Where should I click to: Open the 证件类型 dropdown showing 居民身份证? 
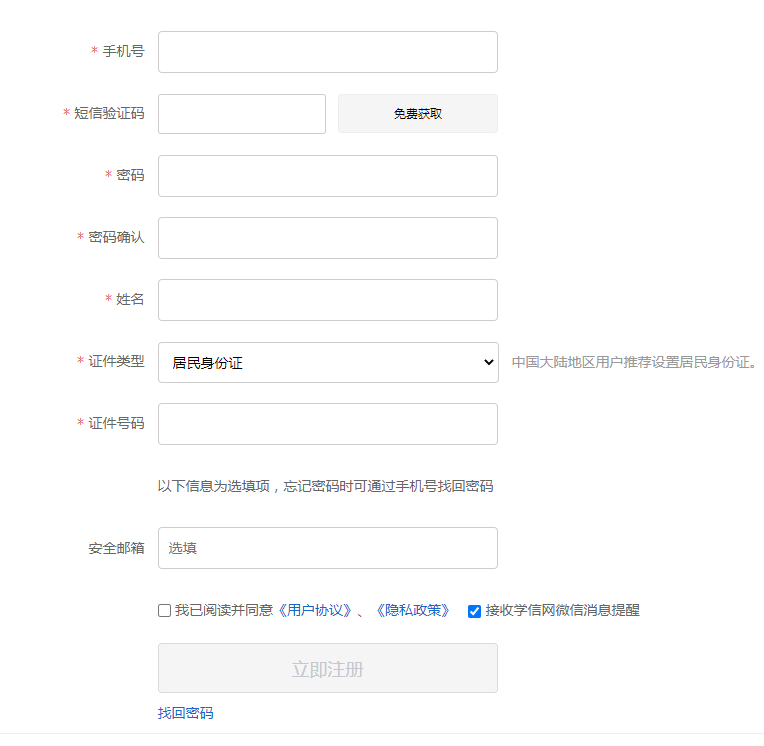[328, 362]
